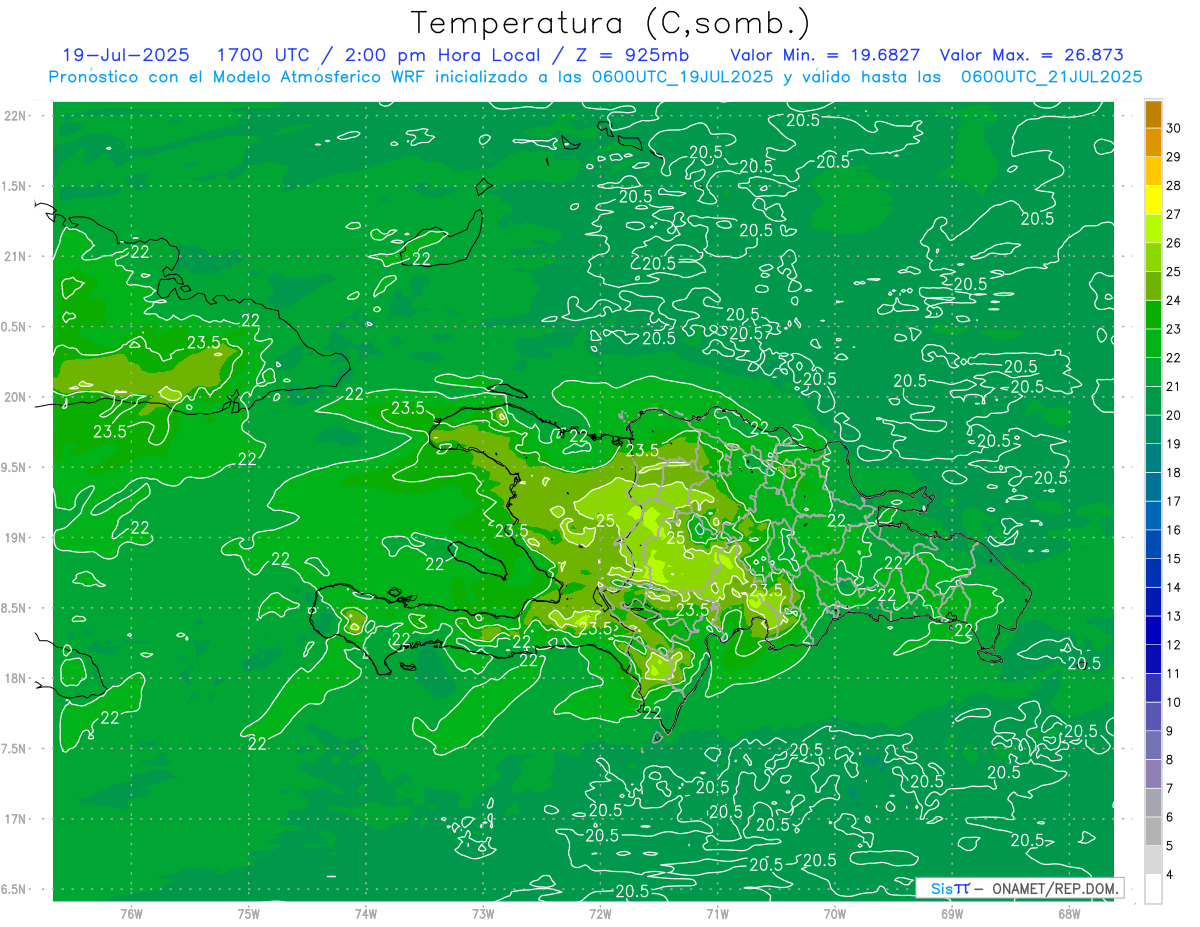Click the legend label "13"
The image size is (1200, 927).
[x=1174, y=616]
